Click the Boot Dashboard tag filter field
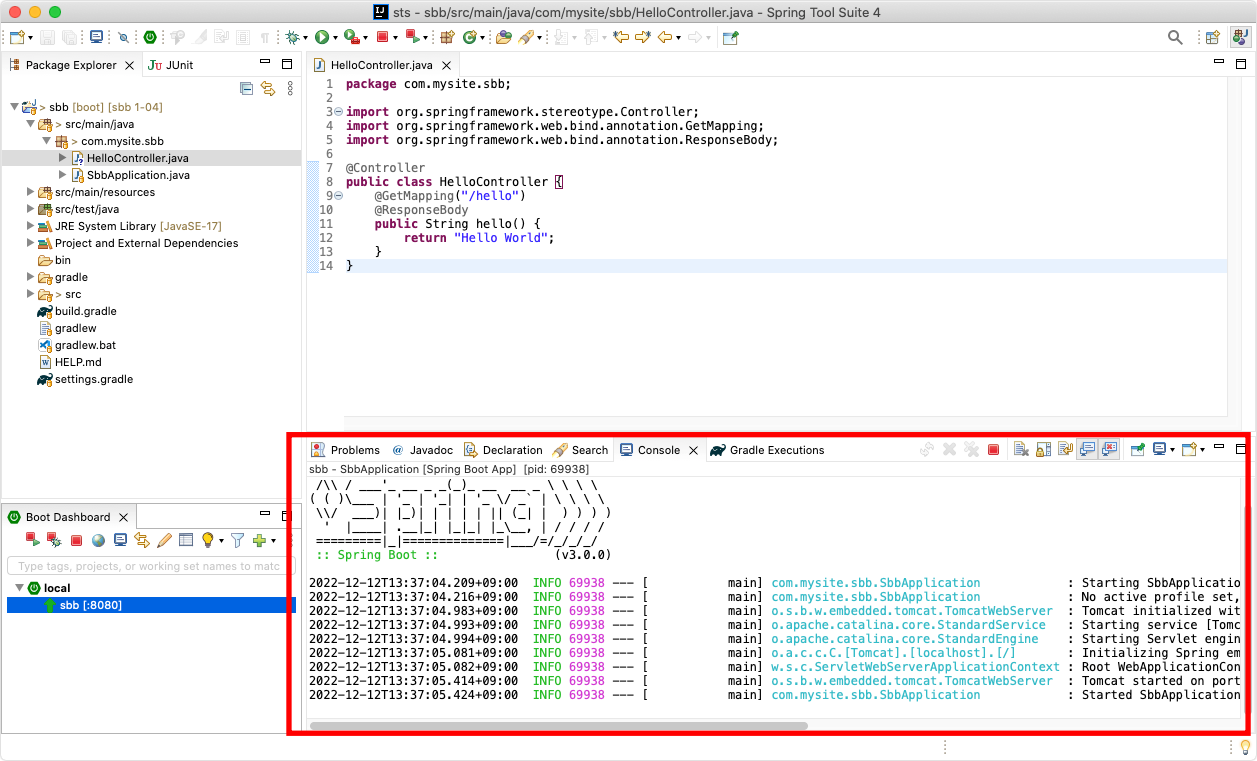The width and height of the screenshot is (1257, 761). coord(149,566)
